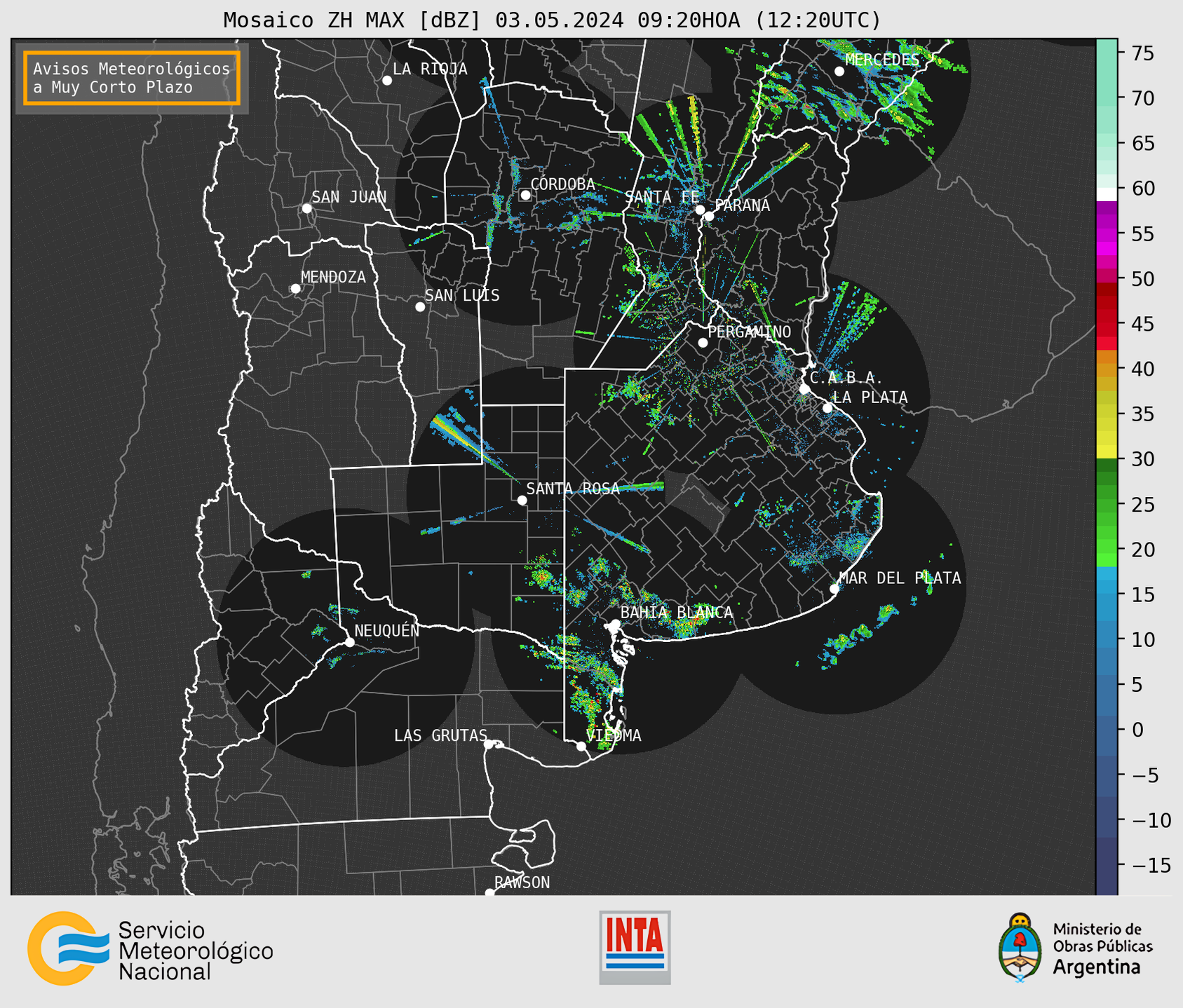Click the 0 tick label on the colorbar

click(x=1137, y=730)
